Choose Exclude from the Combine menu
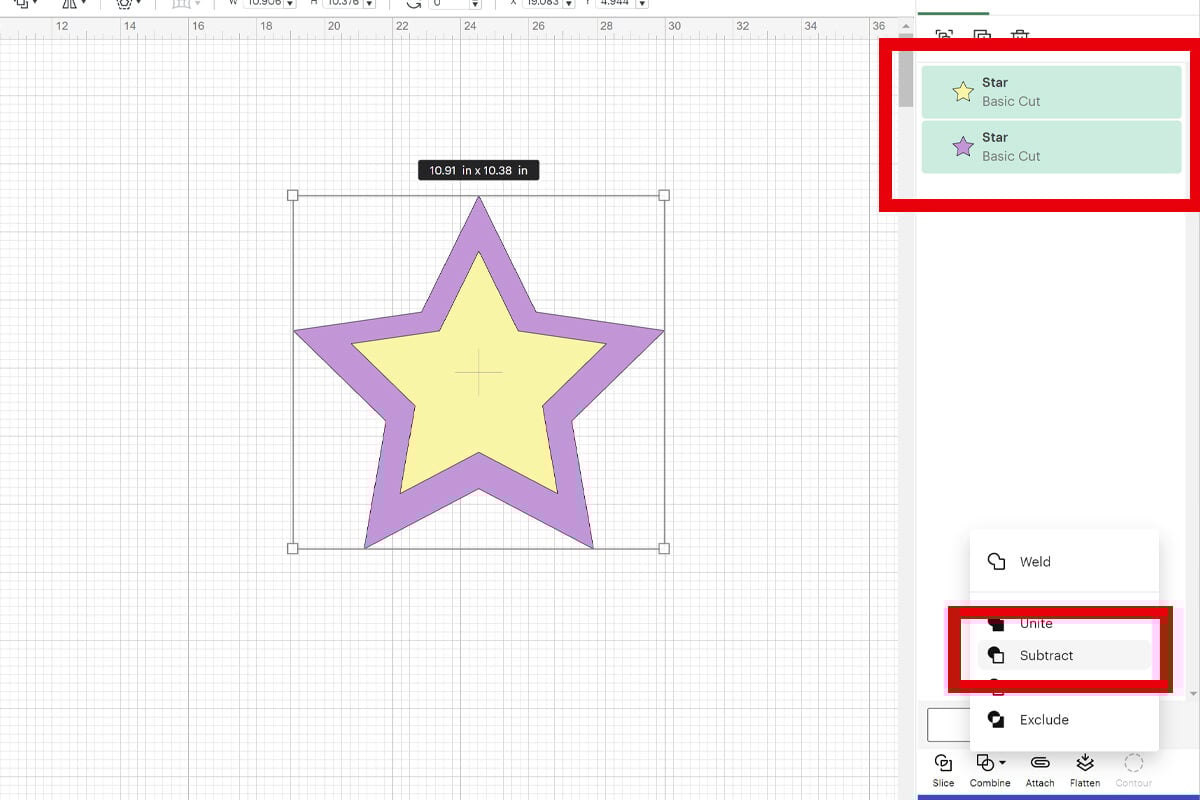Image resolution: width=1200 pixels, height=800 pixels. 1044,719
